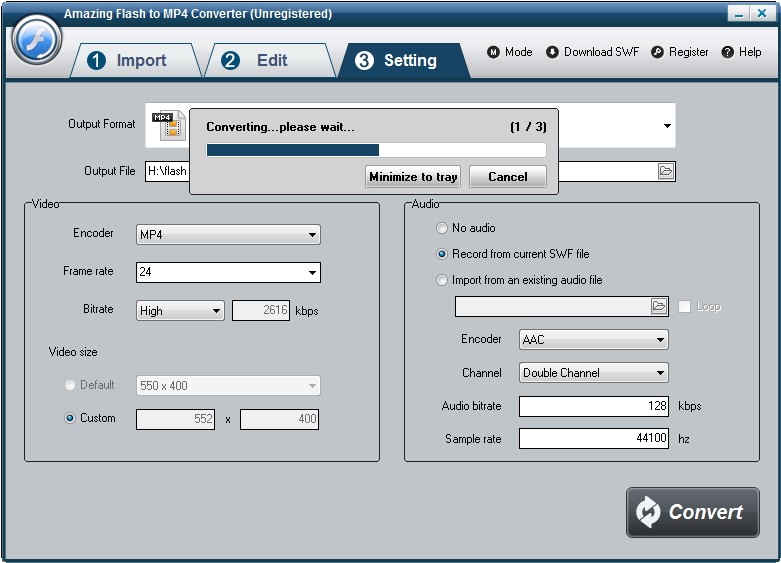Open the Double Channel dropdown
781x563 pixels.
[x=594, y=373]
